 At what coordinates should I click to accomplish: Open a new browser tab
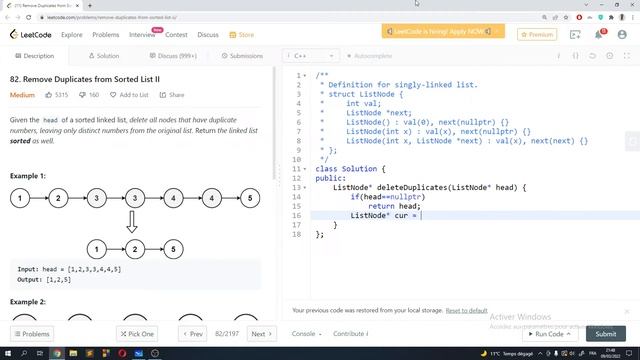click(x=90, y=6)
